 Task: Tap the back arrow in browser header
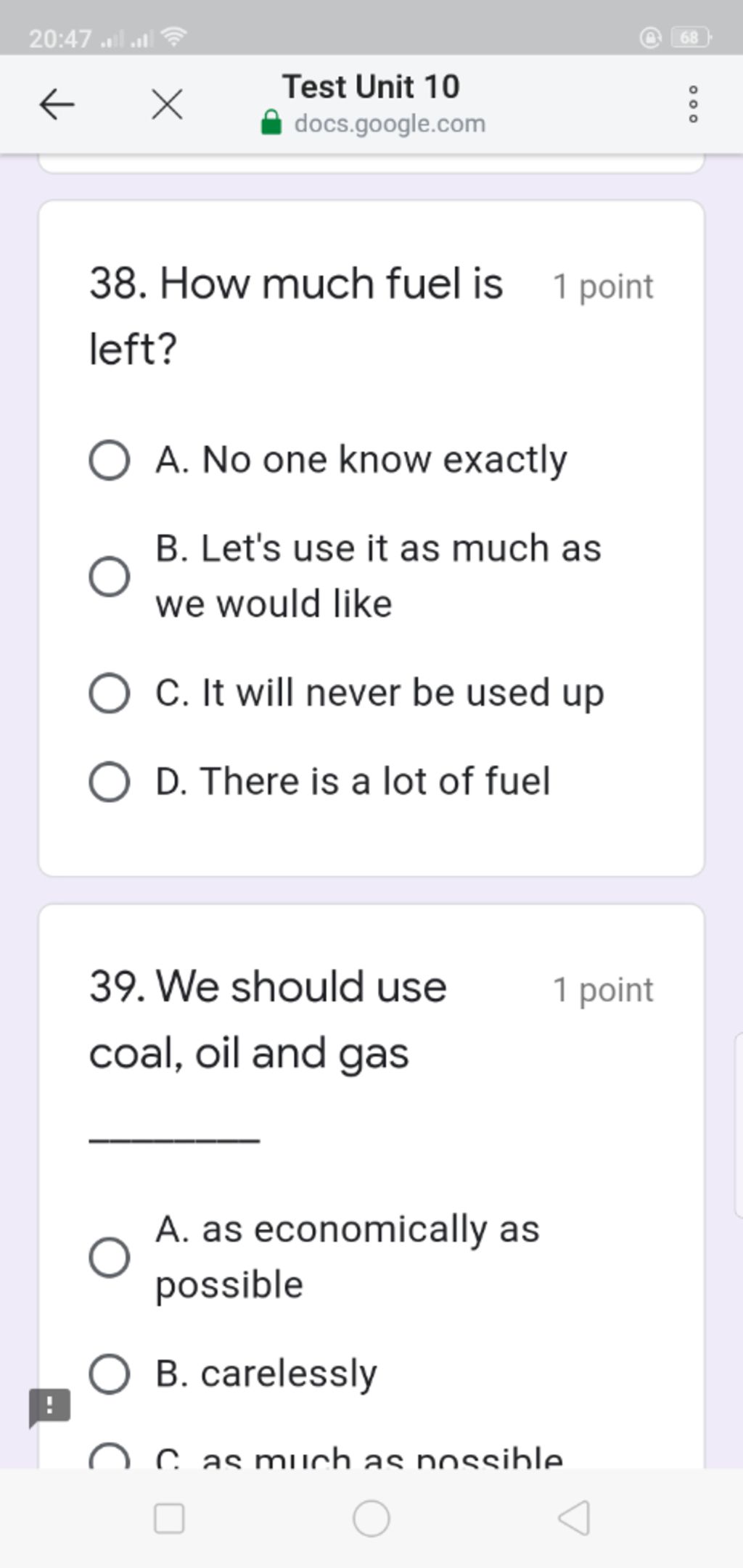coord(57,105)
